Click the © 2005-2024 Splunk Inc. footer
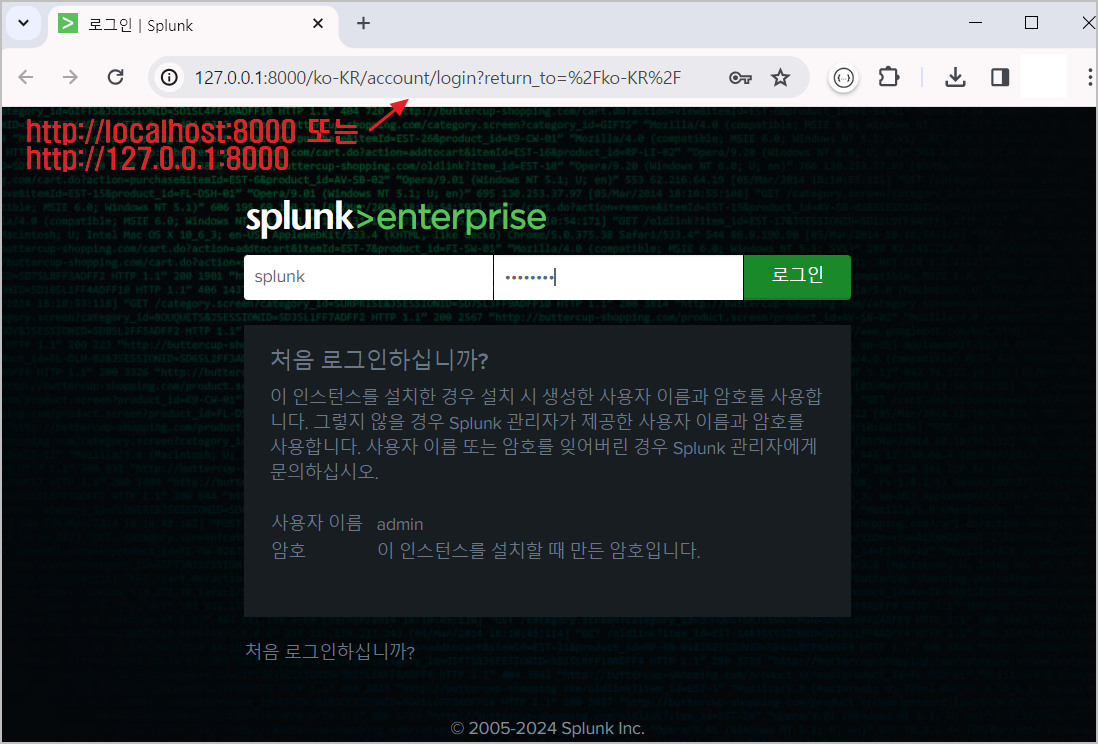Viewport: 1098px width, 744px height. tap(548, 729)
